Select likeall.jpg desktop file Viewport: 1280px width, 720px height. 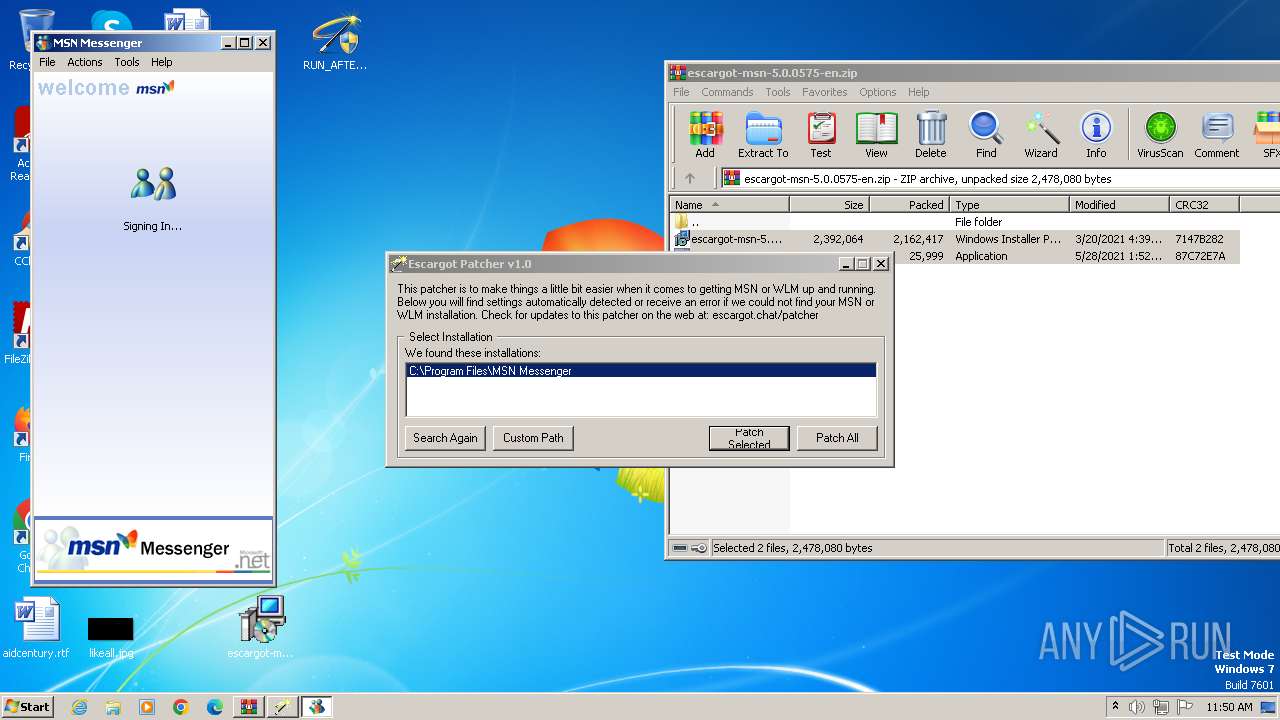111,636
